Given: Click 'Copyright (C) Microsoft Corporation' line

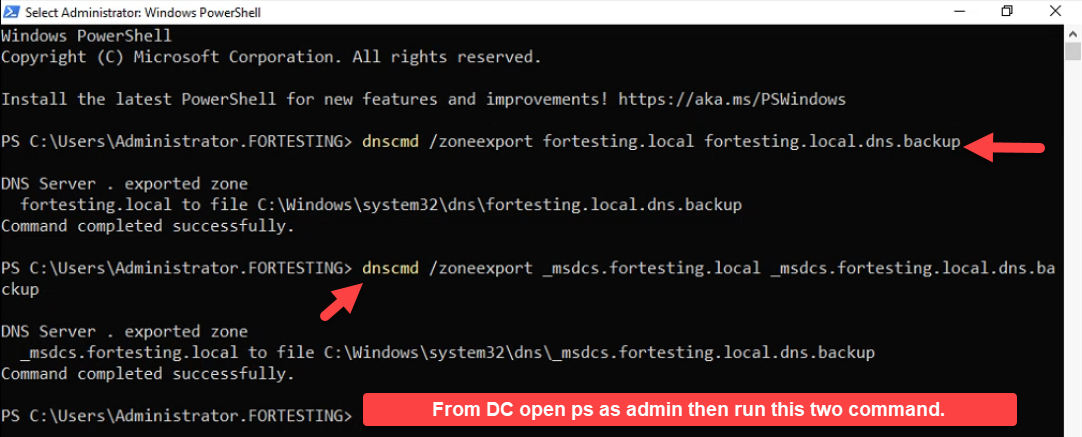Looking at the screenshot, I should [x=270, y=57].
